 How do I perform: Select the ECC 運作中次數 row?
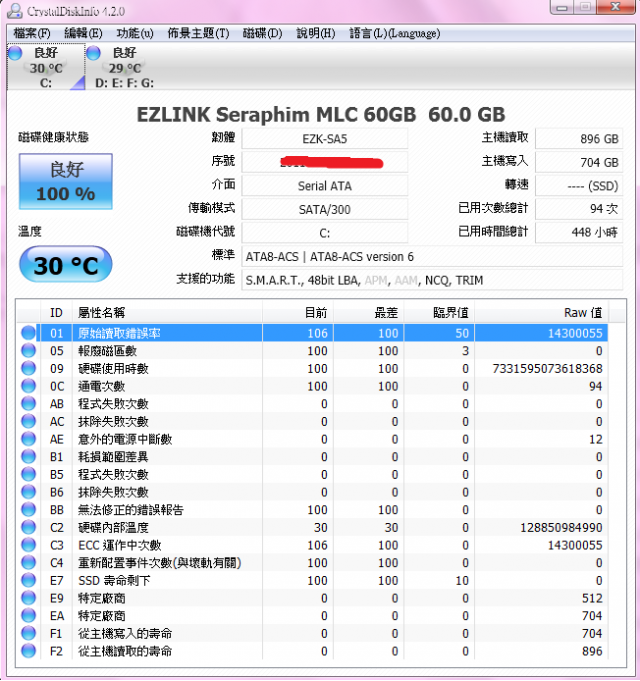[313, 545]
